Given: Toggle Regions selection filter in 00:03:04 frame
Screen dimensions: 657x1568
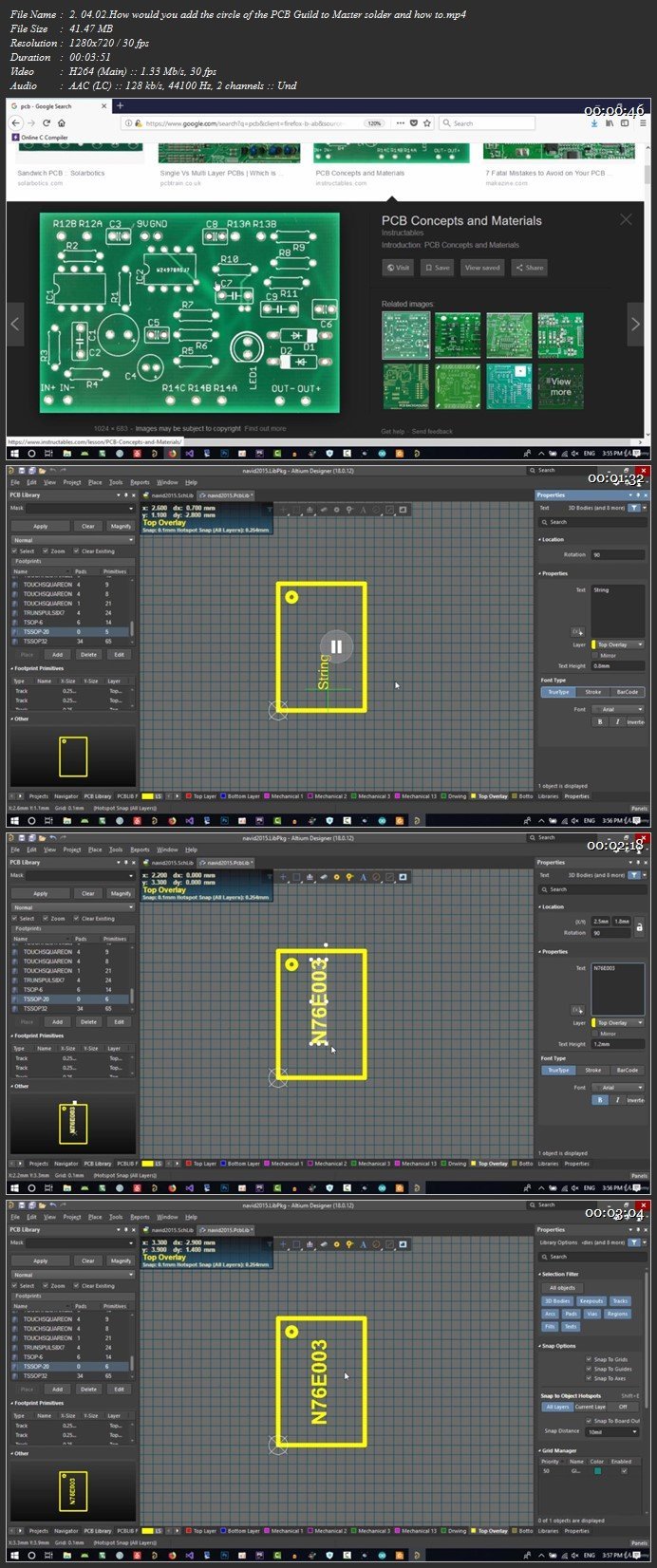Looking at the screenshot, I should point(617,1314).
